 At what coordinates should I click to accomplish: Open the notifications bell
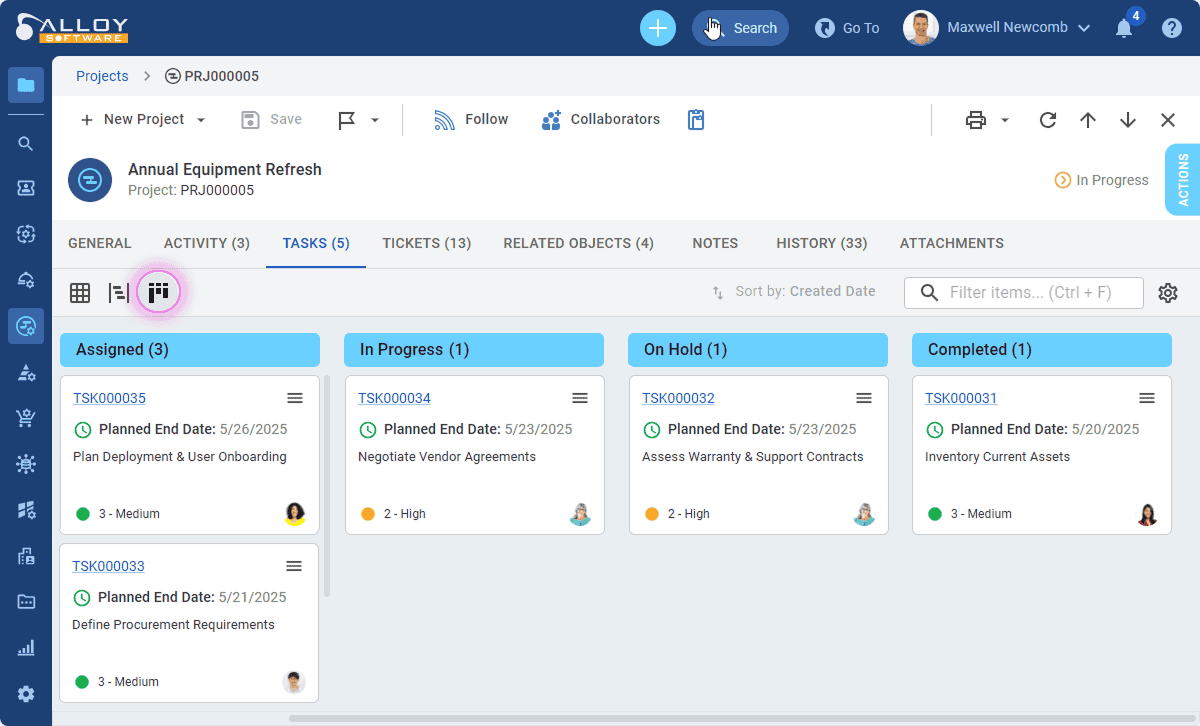(1124, 28)
